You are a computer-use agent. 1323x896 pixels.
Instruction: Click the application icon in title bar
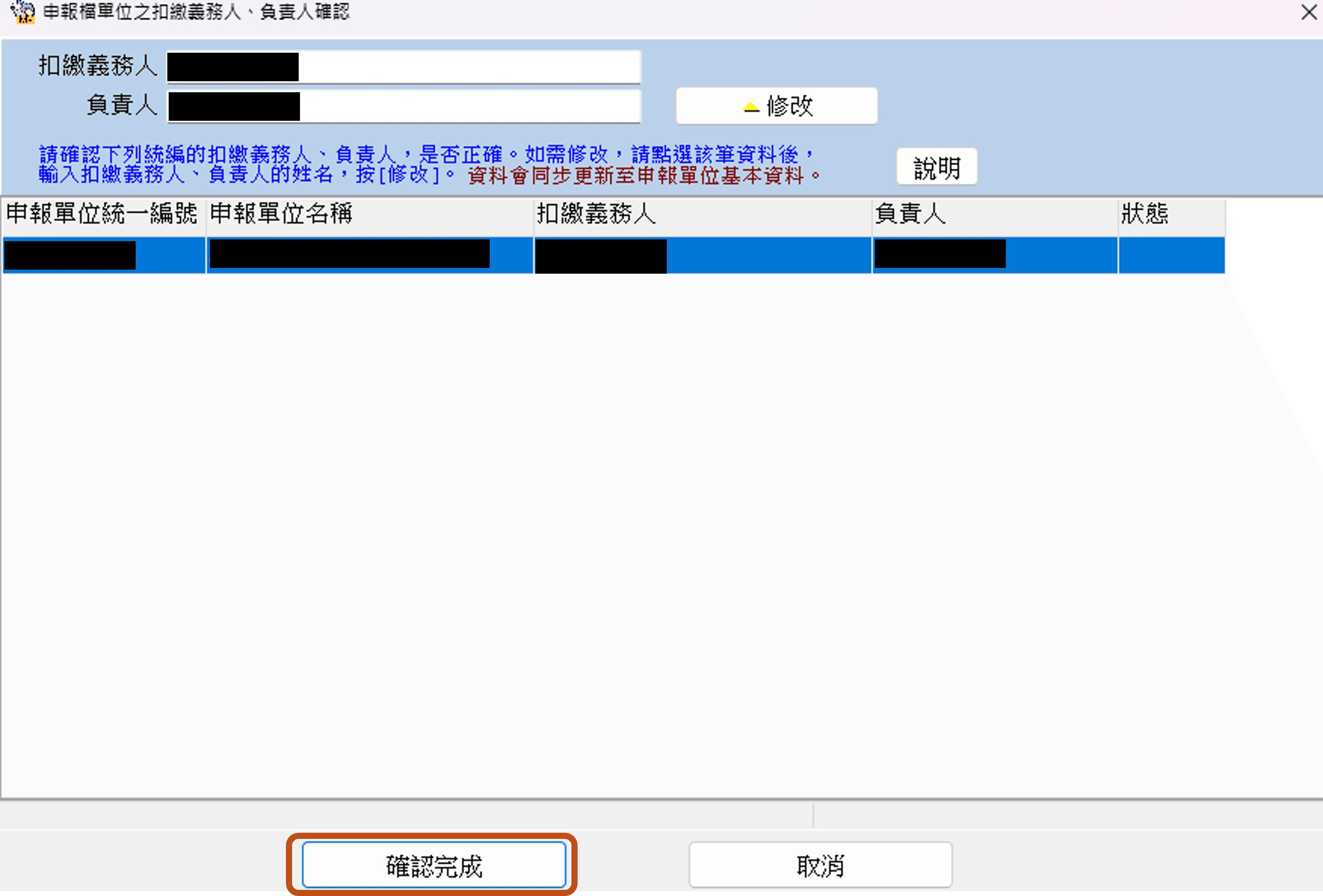coord(23,11)
